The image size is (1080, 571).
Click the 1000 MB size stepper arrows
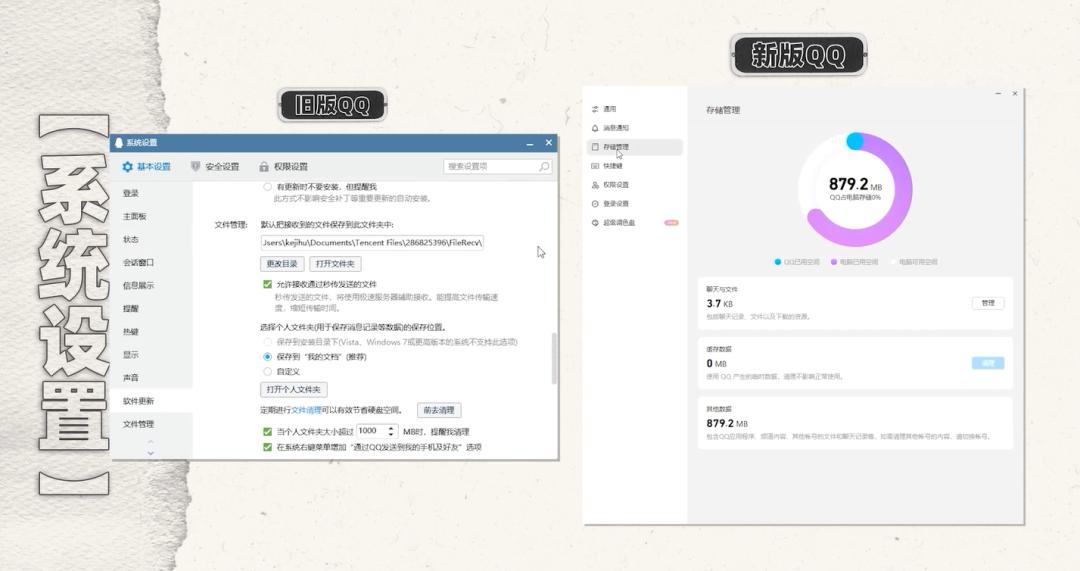(391, 431)
